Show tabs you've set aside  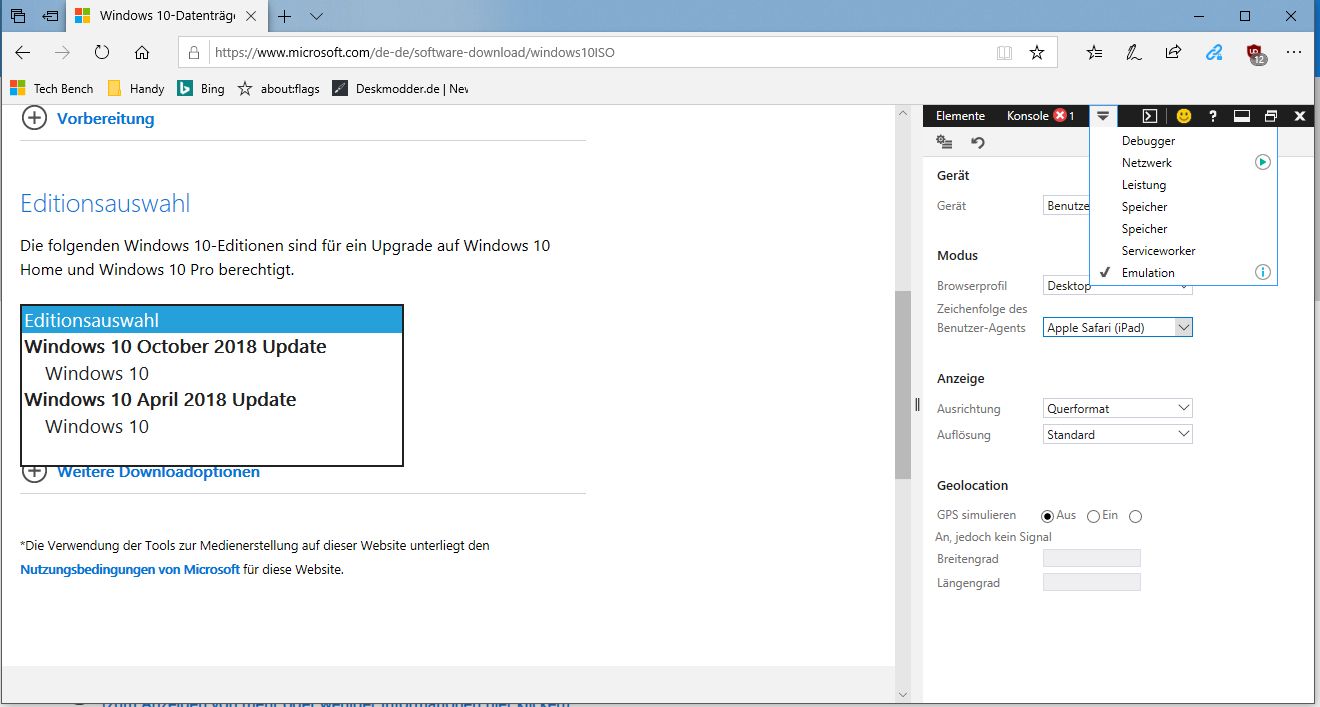point(18,16)
